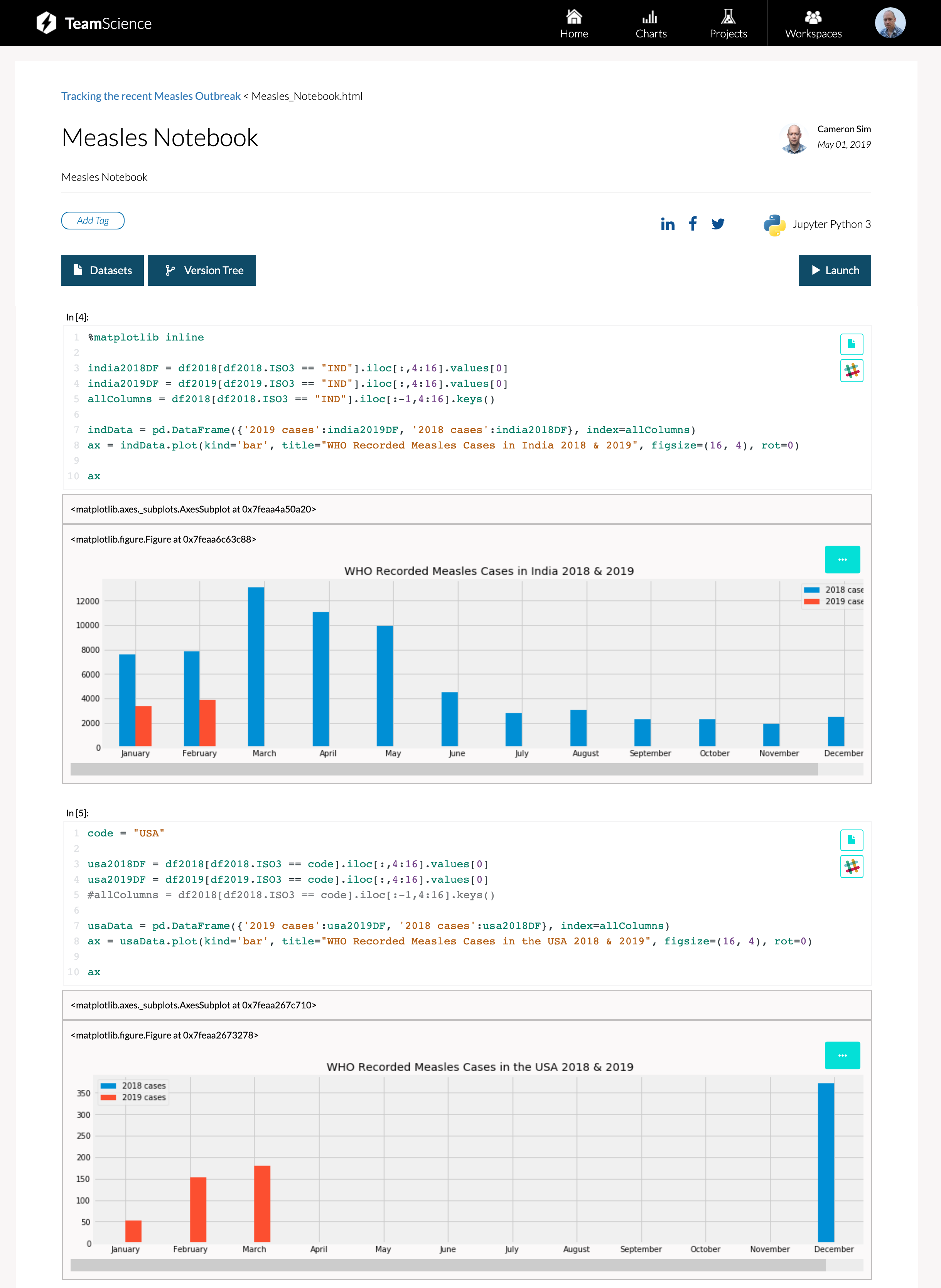The image size is (941, 1288).
Task: Launch the Measles Notebook
Action: coord(835,270)
